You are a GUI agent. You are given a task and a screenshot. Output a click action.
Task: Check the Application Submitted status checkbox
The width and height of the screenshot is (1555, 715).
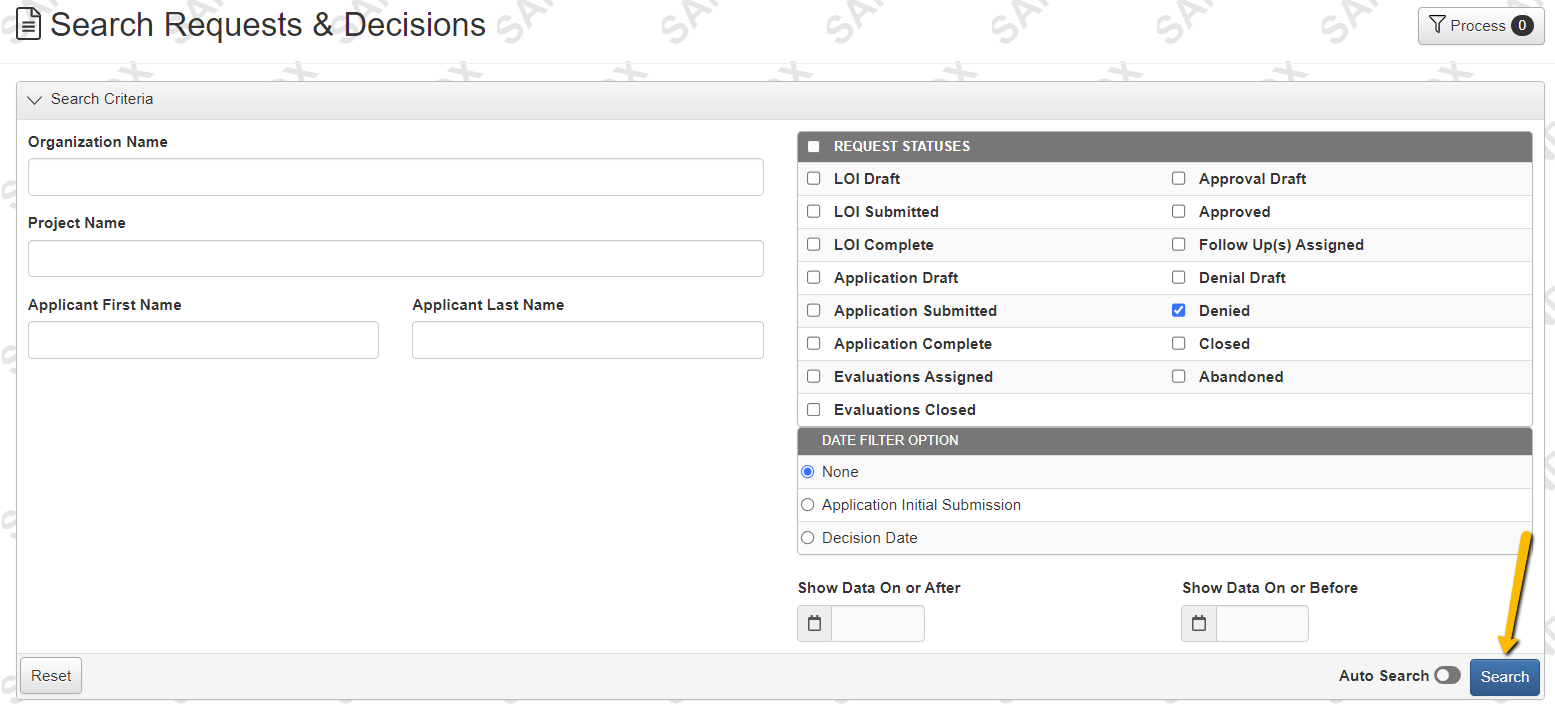(x=813, y=310)
